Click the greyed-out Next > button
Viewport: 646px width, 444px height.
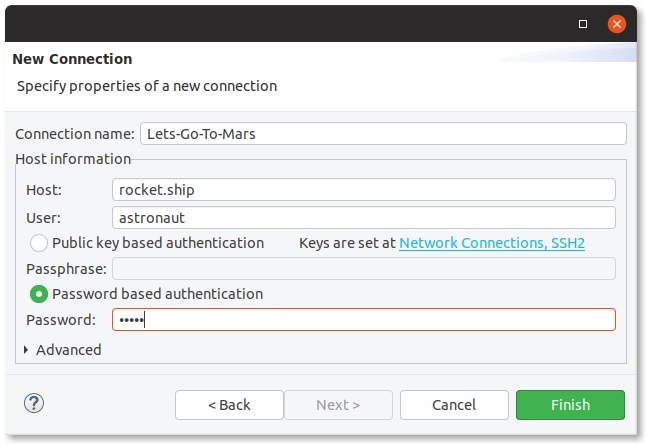(338, 405)
